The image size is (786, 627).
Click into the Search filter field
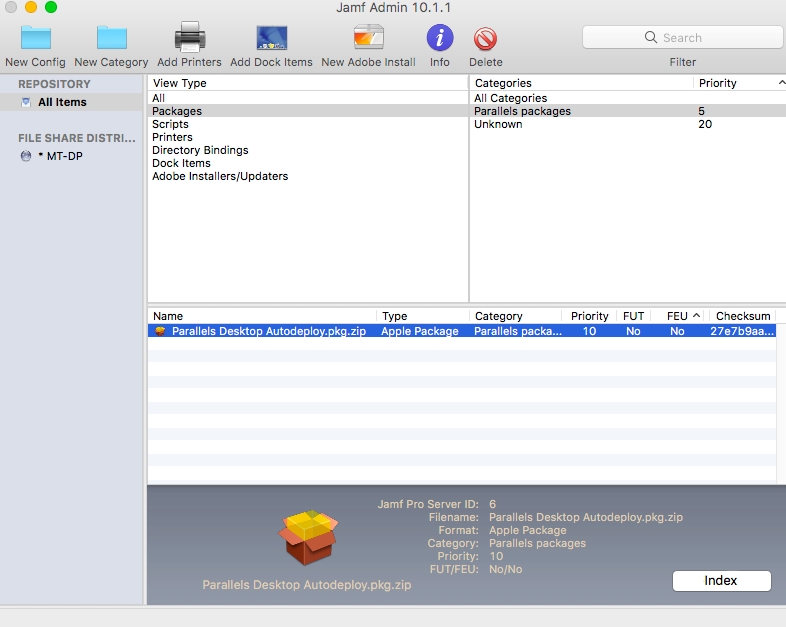click(x=682, y=38)
